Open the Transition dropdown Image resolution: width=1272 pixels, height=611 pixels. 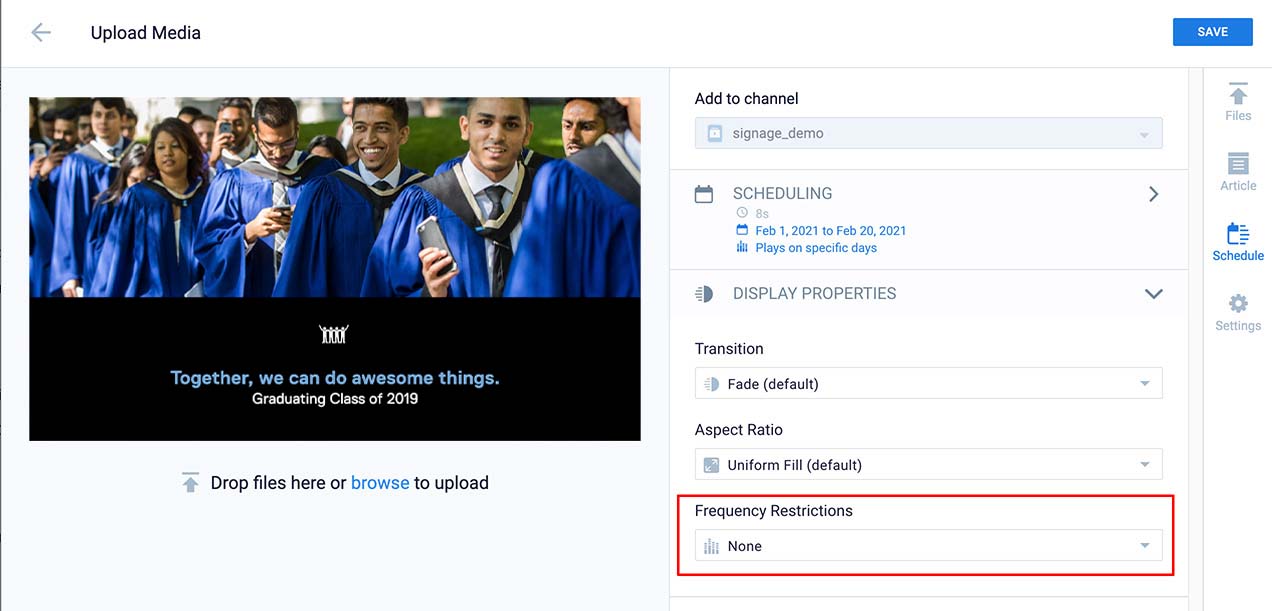click(x=928, y=384)
